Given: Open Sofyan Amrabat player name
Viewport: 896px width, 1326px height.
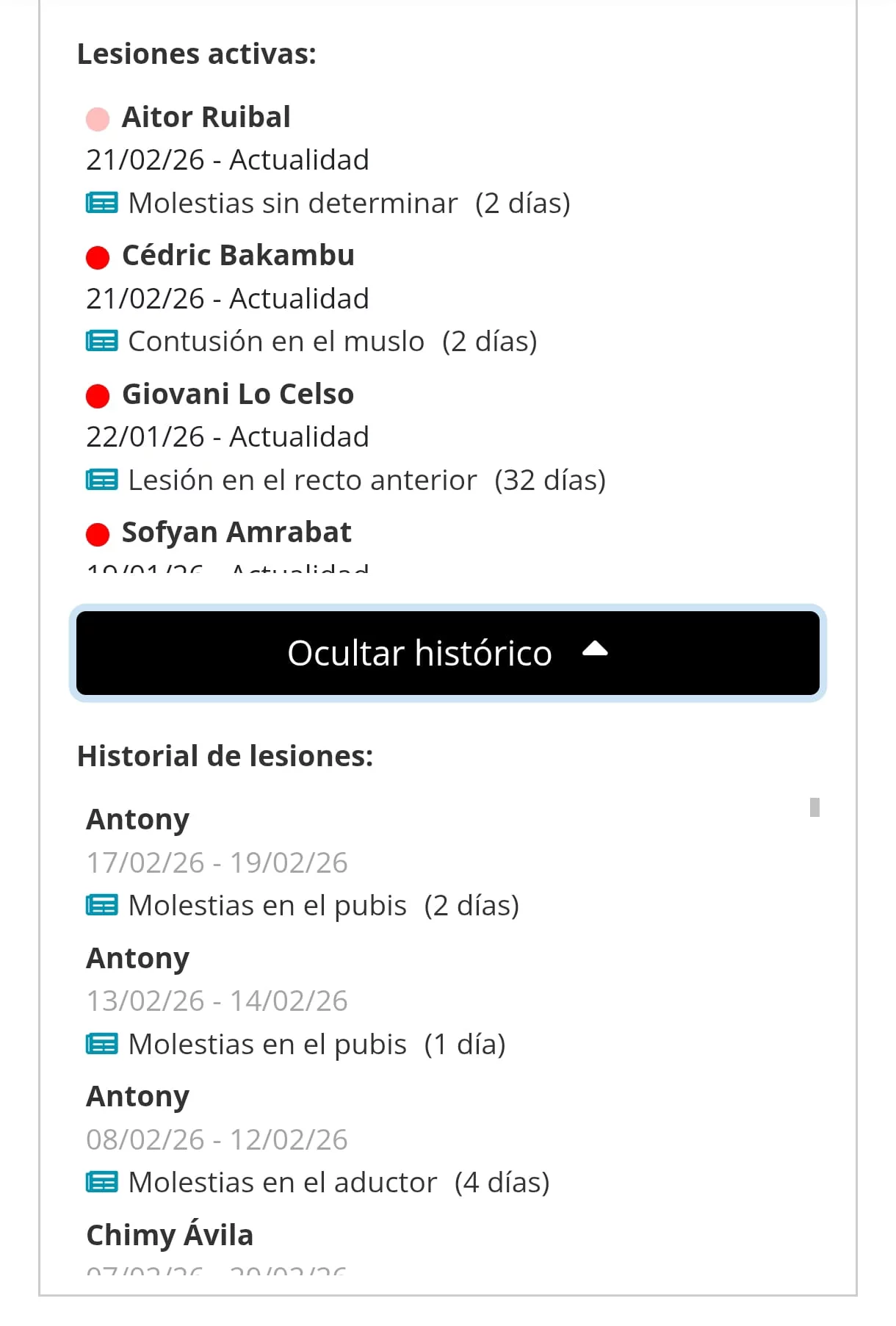Looking at the screenshot, I should tap(236, 532).
